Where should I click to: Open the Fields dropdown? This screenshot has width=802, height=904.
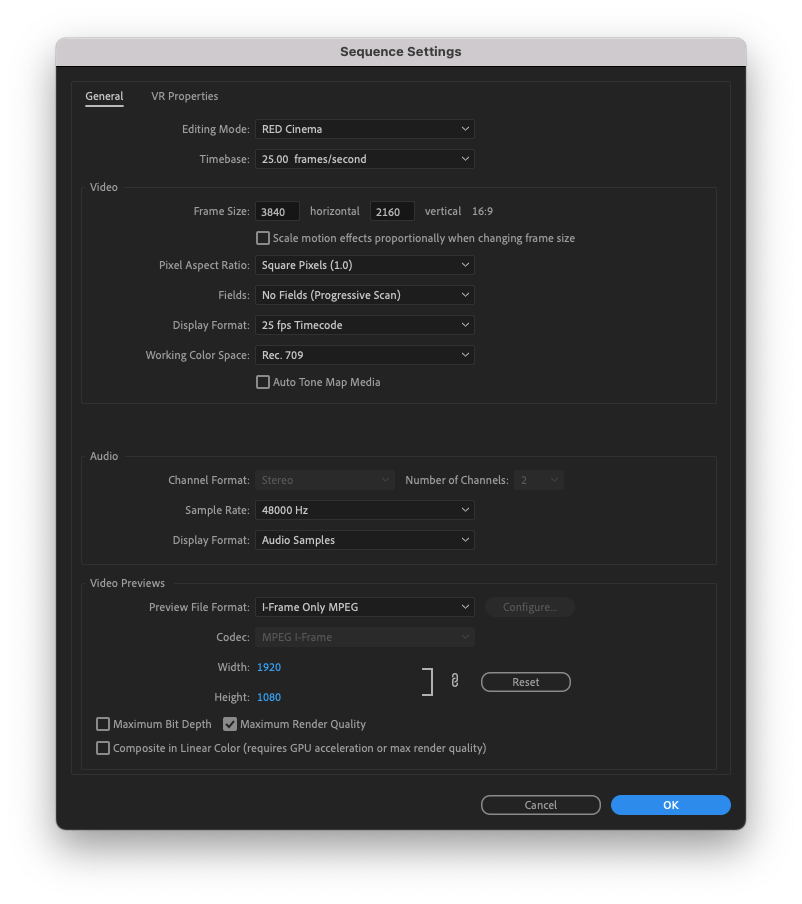(x=364, y=294)
